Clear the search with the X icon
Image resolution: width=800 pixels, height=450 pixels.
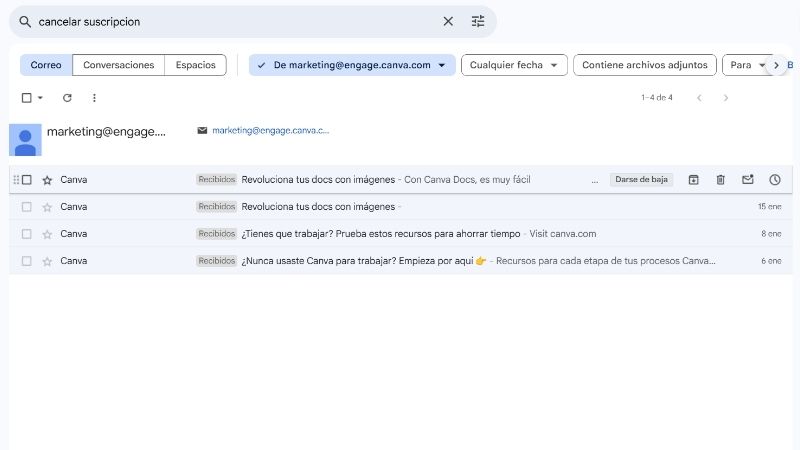(448, 21)
